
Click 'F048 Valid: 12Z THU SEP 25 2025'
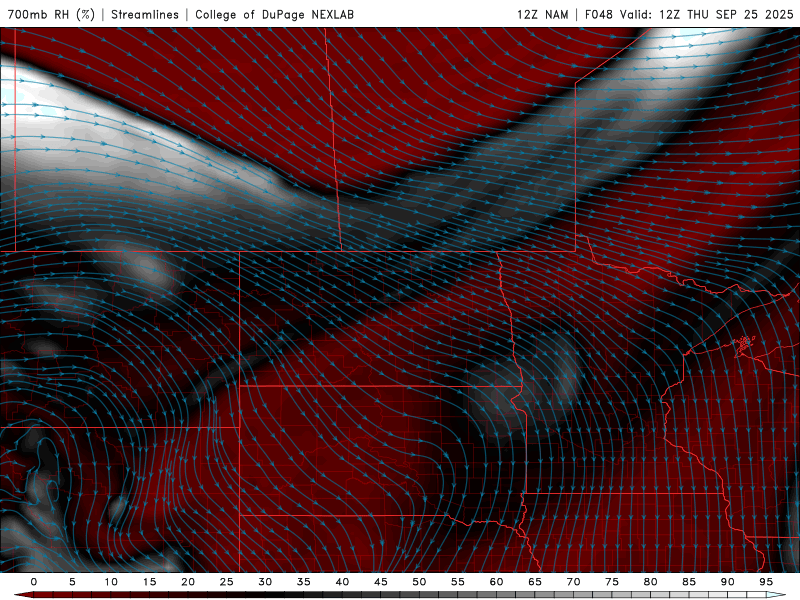[x=689, y=14]
